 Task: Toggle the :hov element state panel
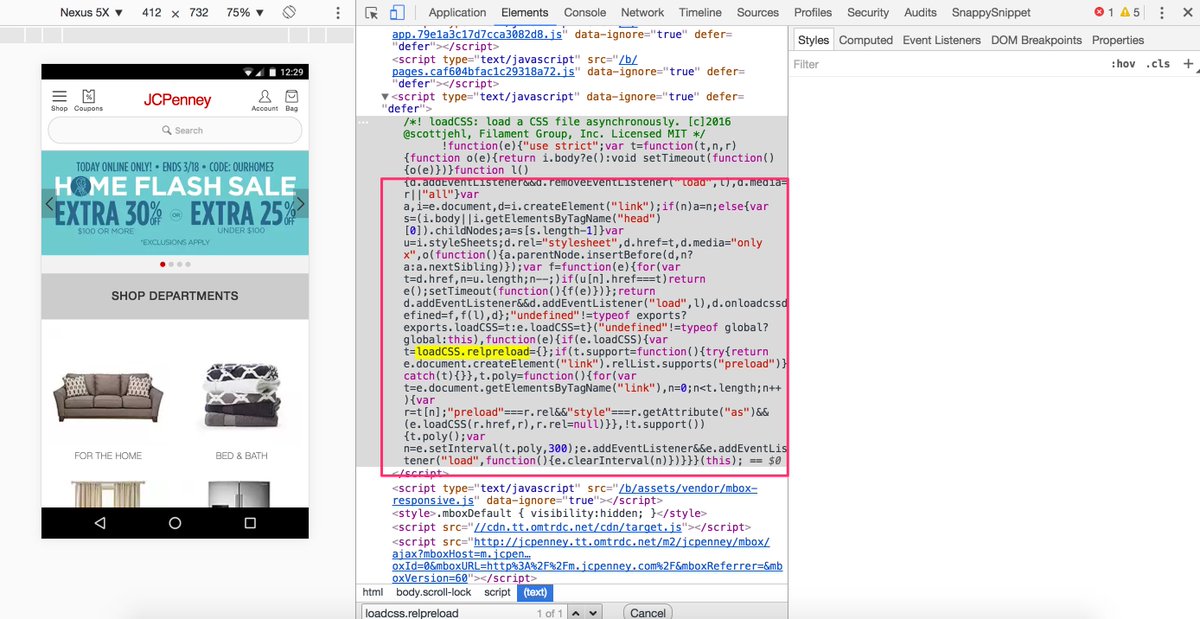(1123, 64)
